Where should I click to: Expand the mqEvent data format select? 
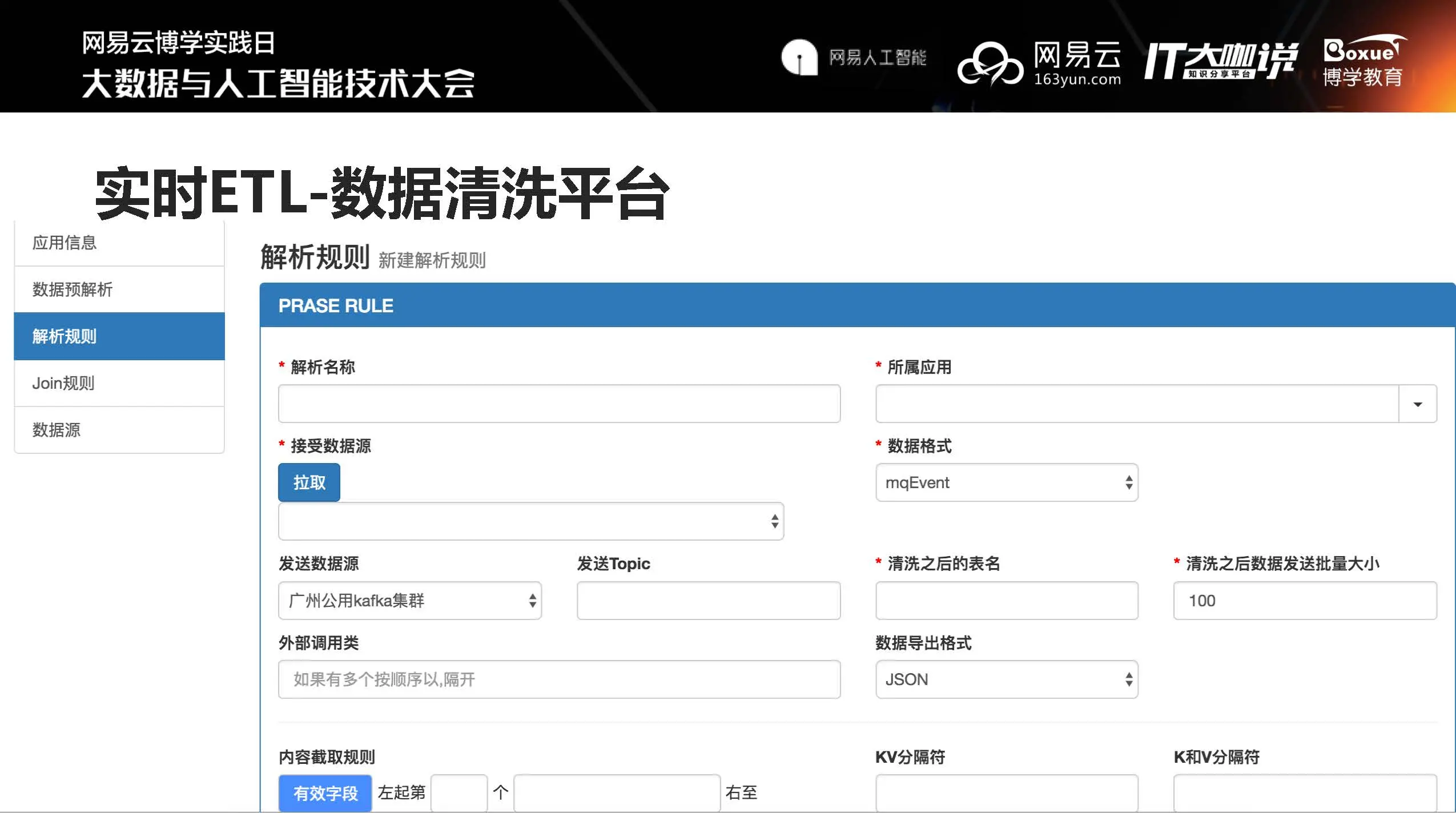[x=1007, y=483]
